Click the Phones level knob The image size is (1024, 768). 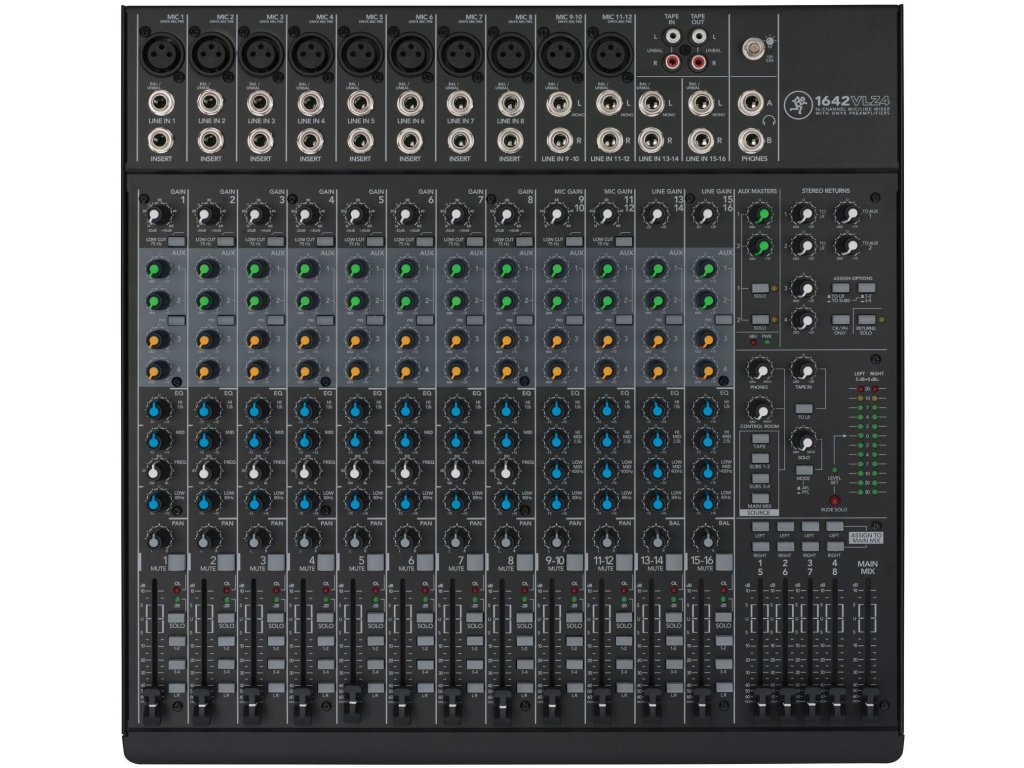pos(759,371)
